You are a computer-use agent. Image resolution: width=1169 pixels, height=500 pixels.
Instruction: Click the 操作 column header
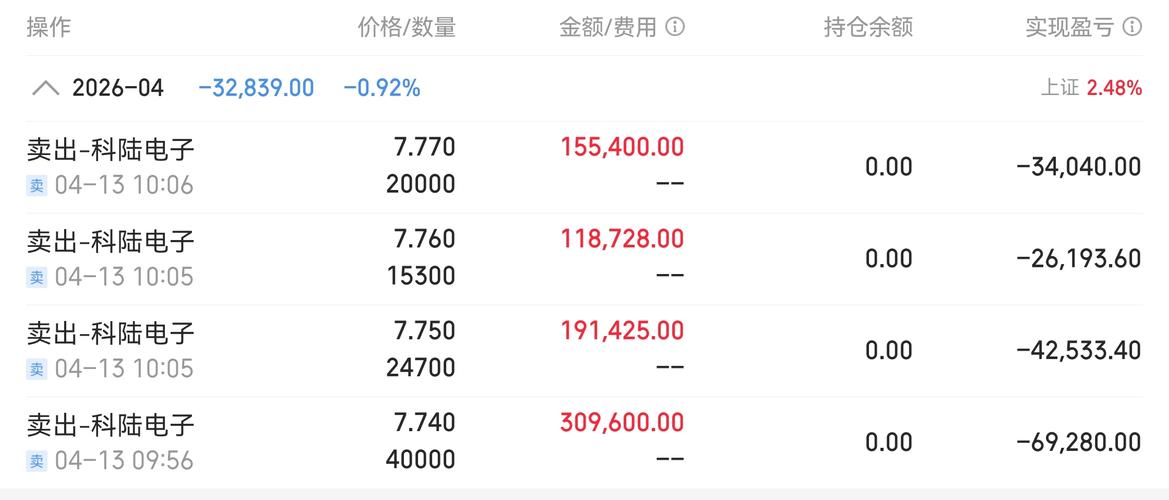click(48, 28)
